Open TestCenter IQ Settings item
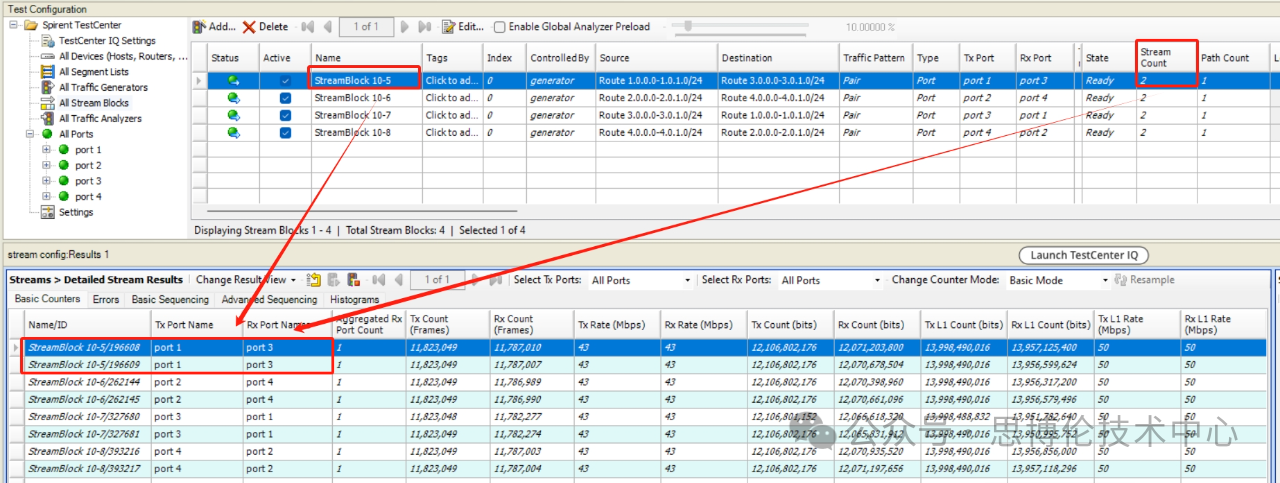Screen dimensions: 1280x483 [106, 41]
